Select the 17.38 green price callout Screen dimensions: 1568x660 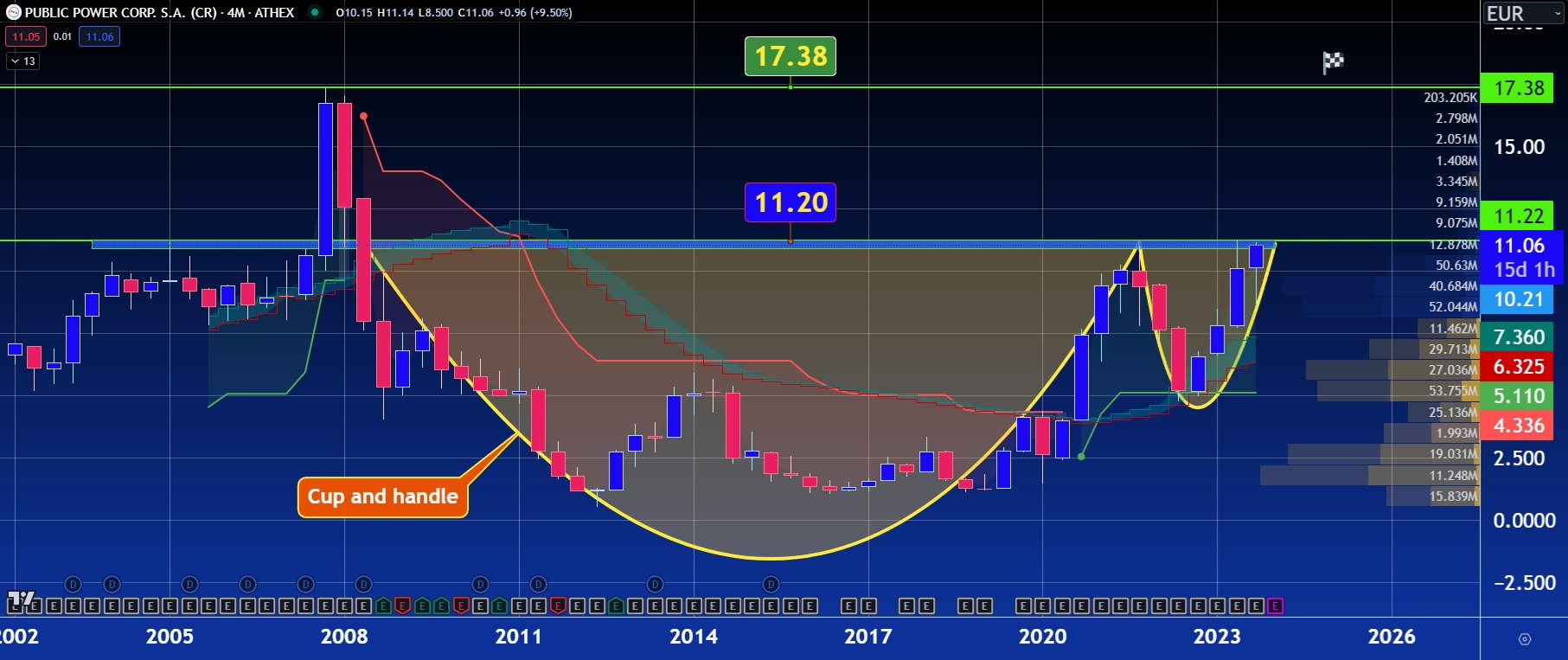[x=790, y=56]
